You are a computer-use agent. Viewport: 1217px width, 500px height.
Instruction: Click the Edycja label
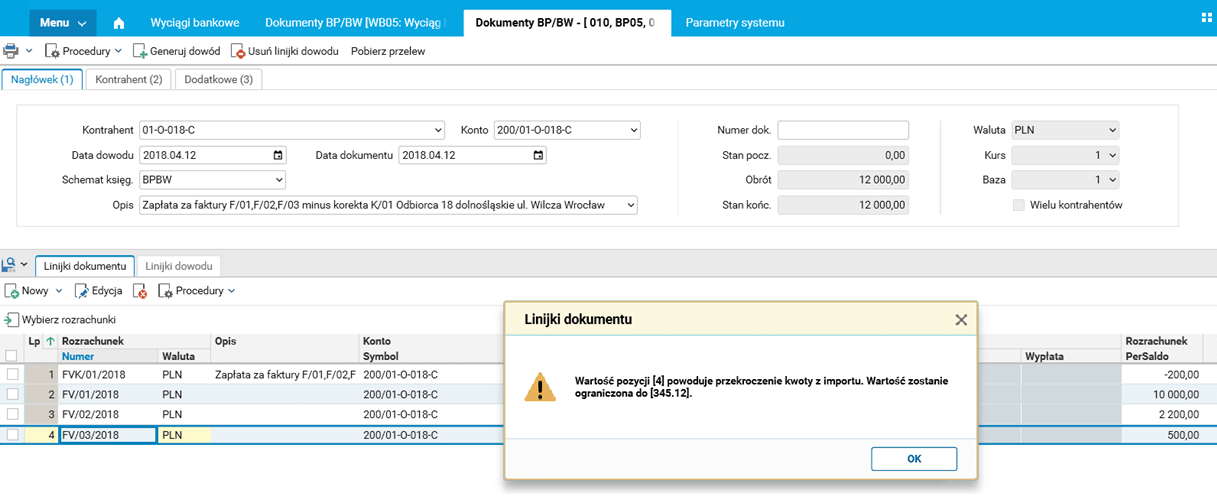[107, 291]
